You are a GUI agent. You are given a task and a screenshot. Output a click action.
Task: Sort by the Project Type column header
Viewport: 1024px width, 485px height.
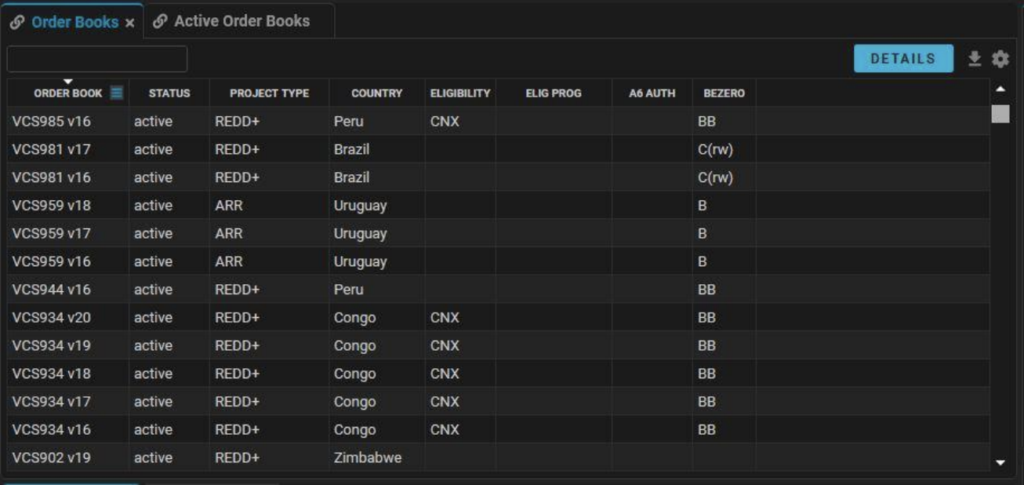[x=269, y=93]
